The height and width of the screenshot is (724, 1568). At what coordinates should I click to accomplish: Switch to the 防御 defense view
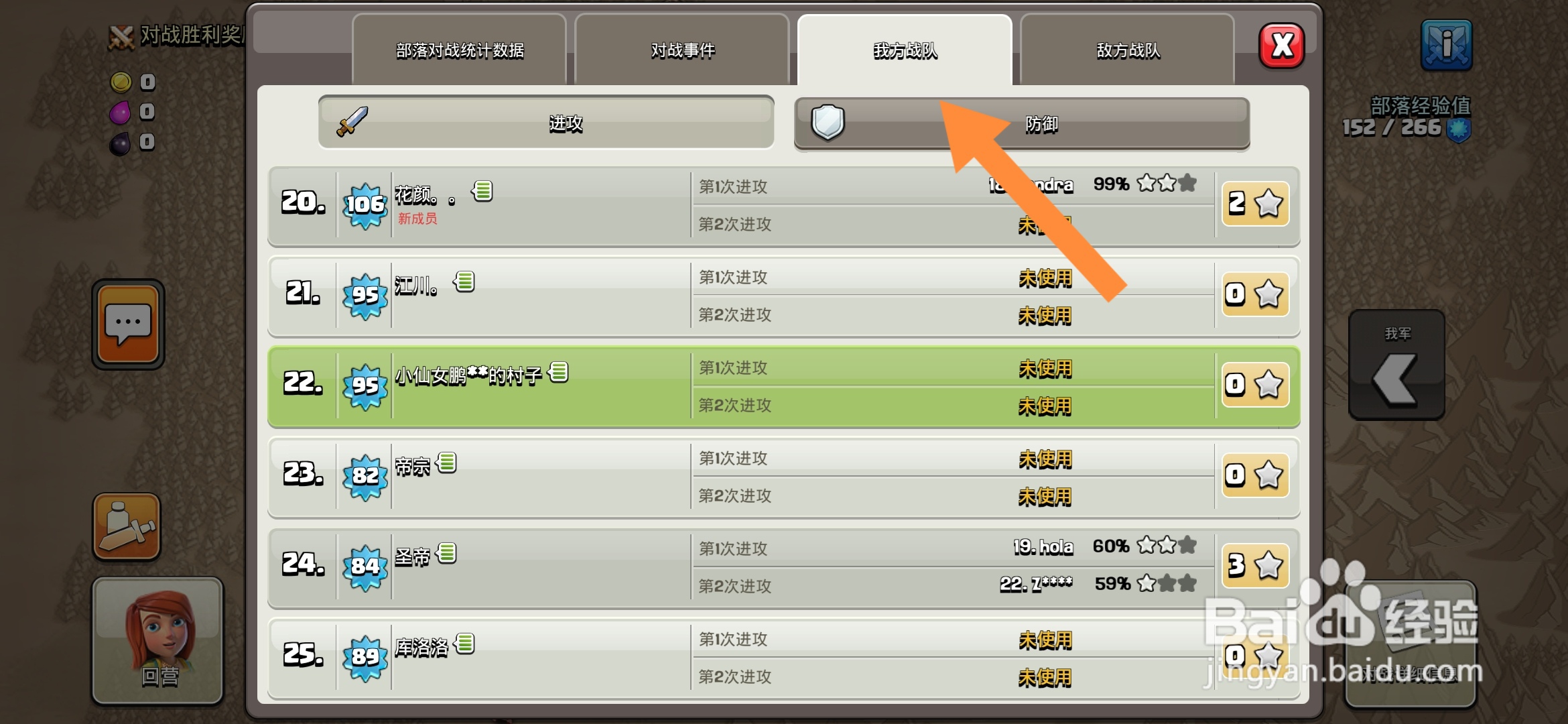[1022, 124]
